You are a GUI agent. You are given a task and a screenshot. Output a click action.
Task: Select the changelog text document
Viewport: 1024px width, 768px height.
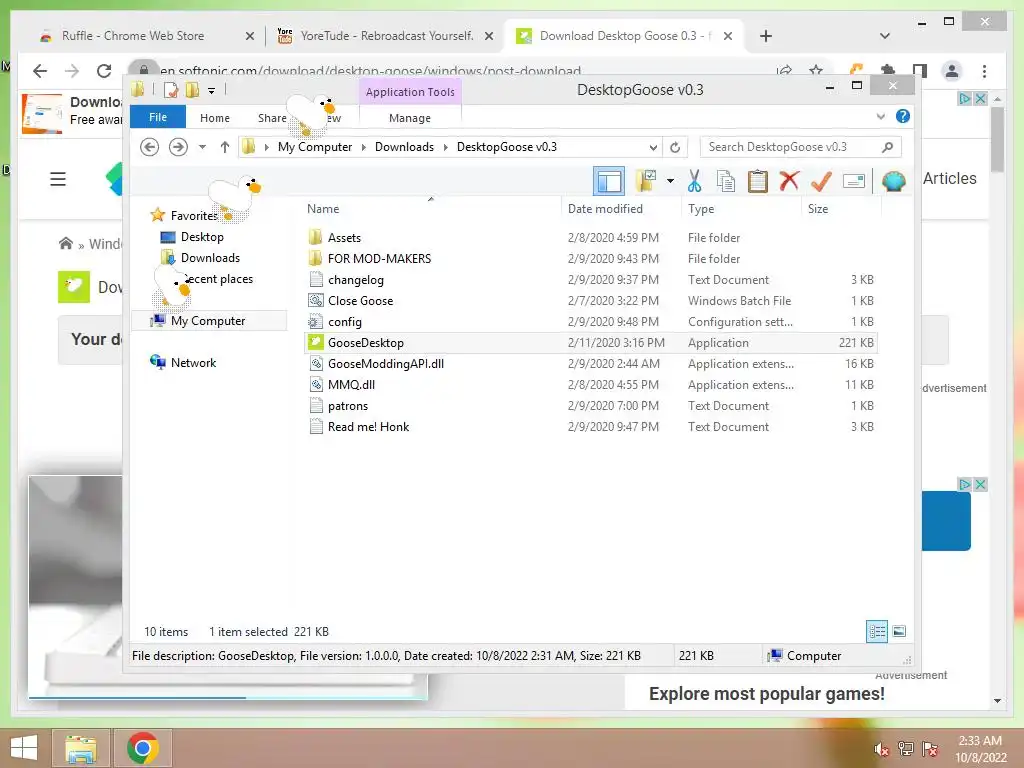[355, 280]
